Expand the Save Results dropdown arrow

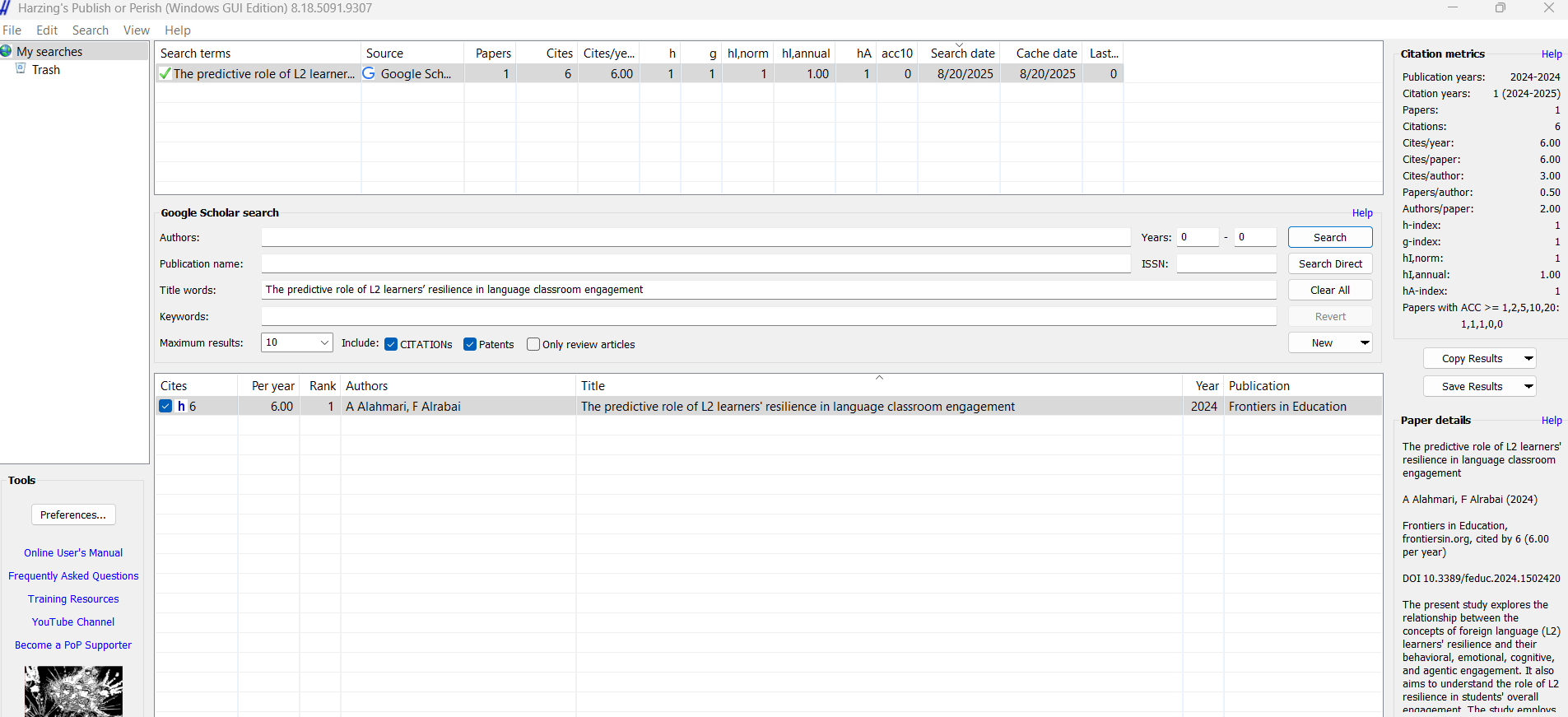[x=1528, y=386]
